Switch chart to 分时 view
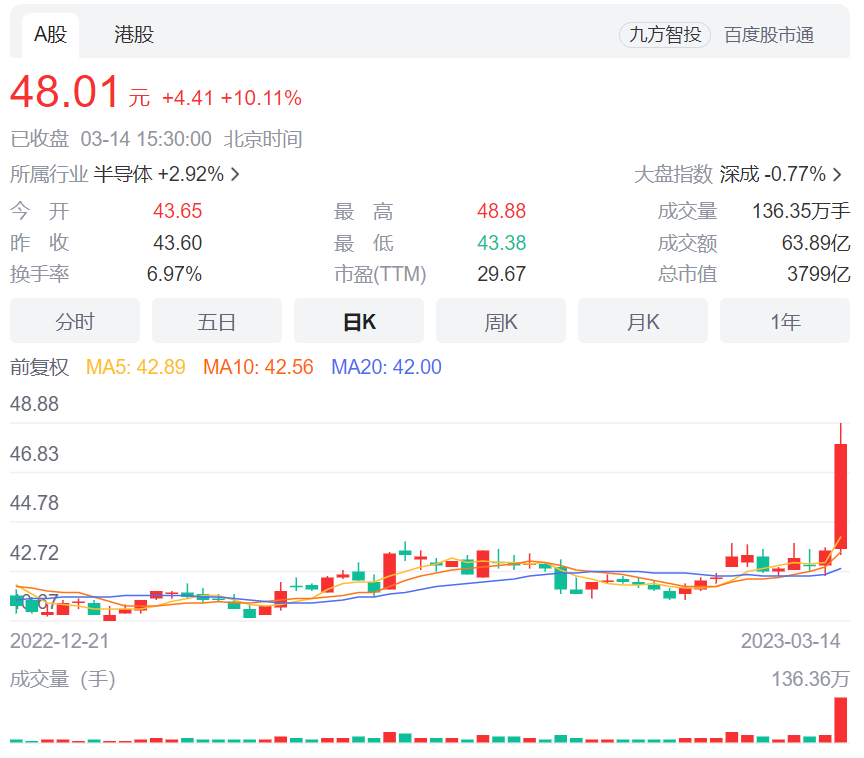The height and width of the screenshot is (758, 864). click(x=74, y=320)
